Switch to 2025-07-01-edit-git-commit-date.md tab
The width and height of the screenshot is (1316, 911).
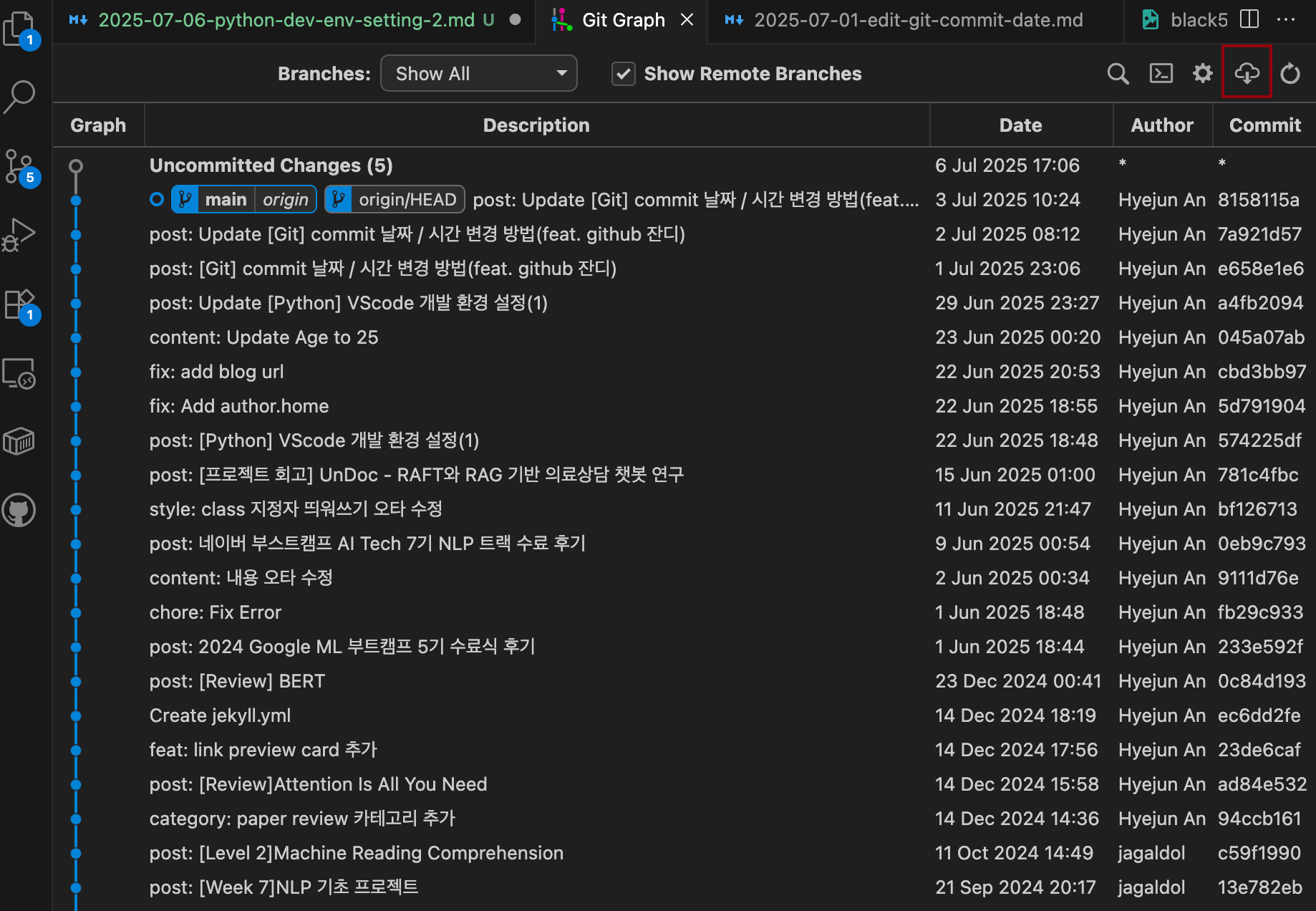click(916, 20)
